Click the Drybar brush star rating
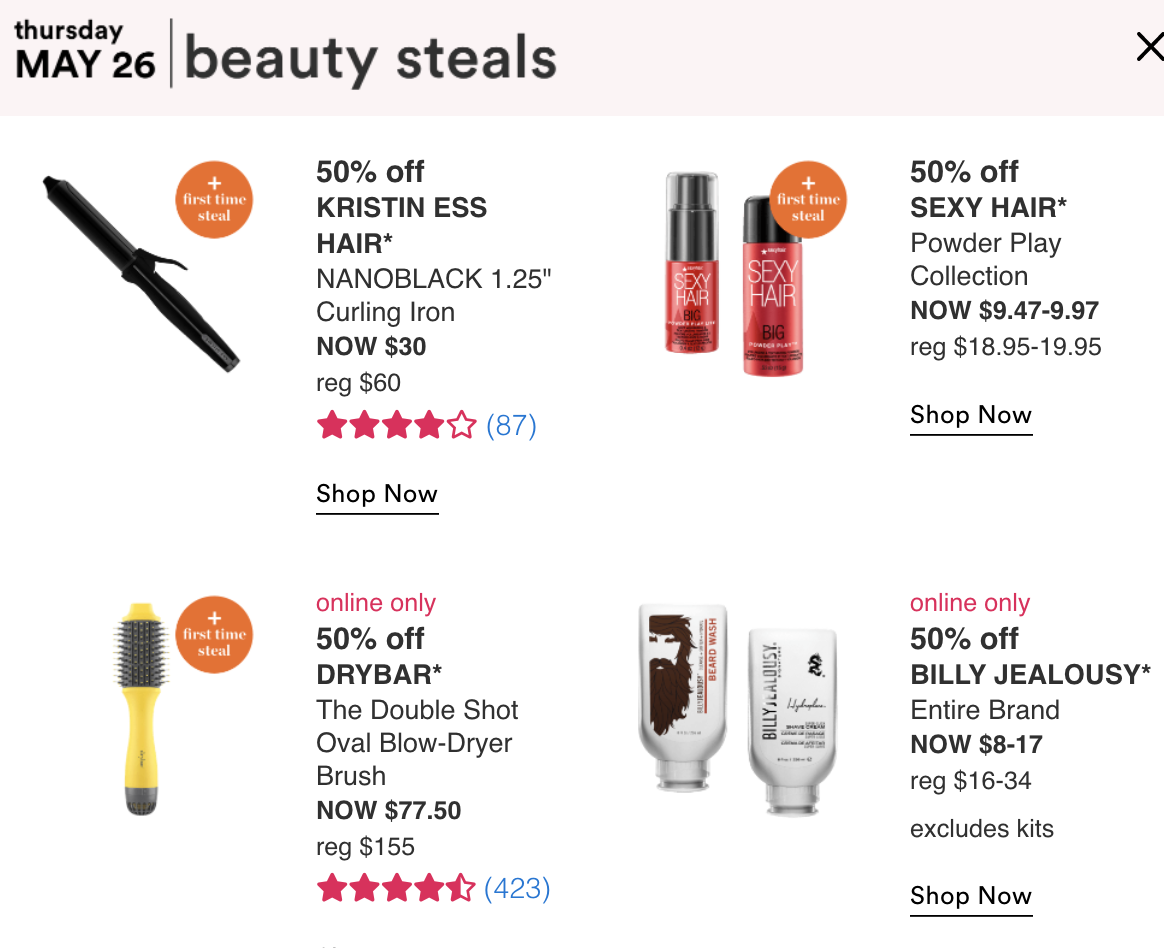This screenshot has height=948, width=1164. (x=396, y=888)
